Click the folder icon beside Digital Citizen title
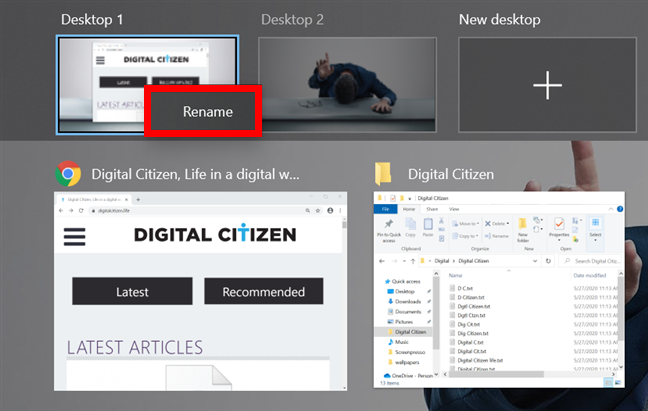Screen dimensions: 648x411 383,173
